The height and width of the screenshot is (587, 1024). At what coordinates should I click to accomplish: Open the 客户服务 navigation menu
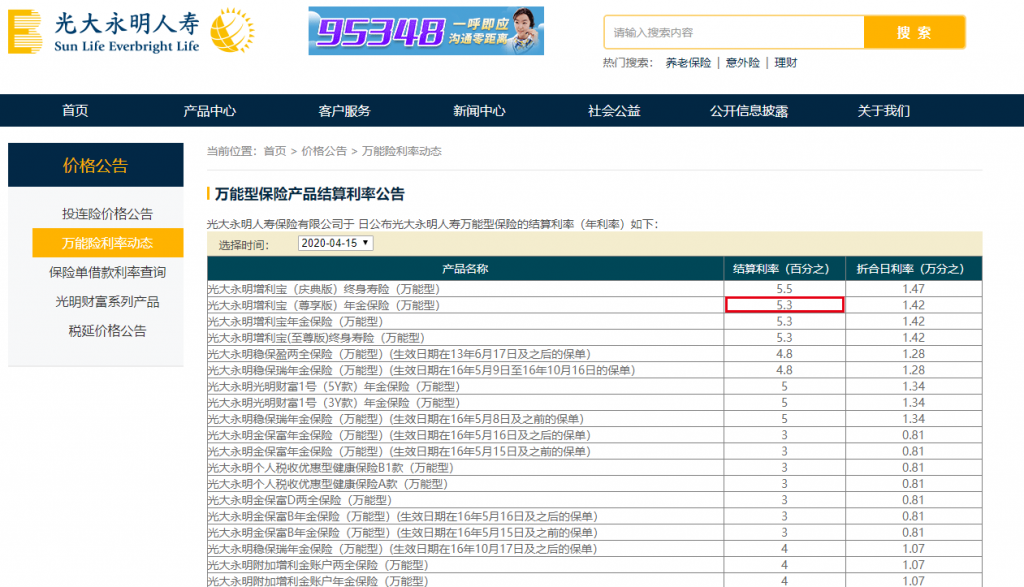click(x=344, y=111)
